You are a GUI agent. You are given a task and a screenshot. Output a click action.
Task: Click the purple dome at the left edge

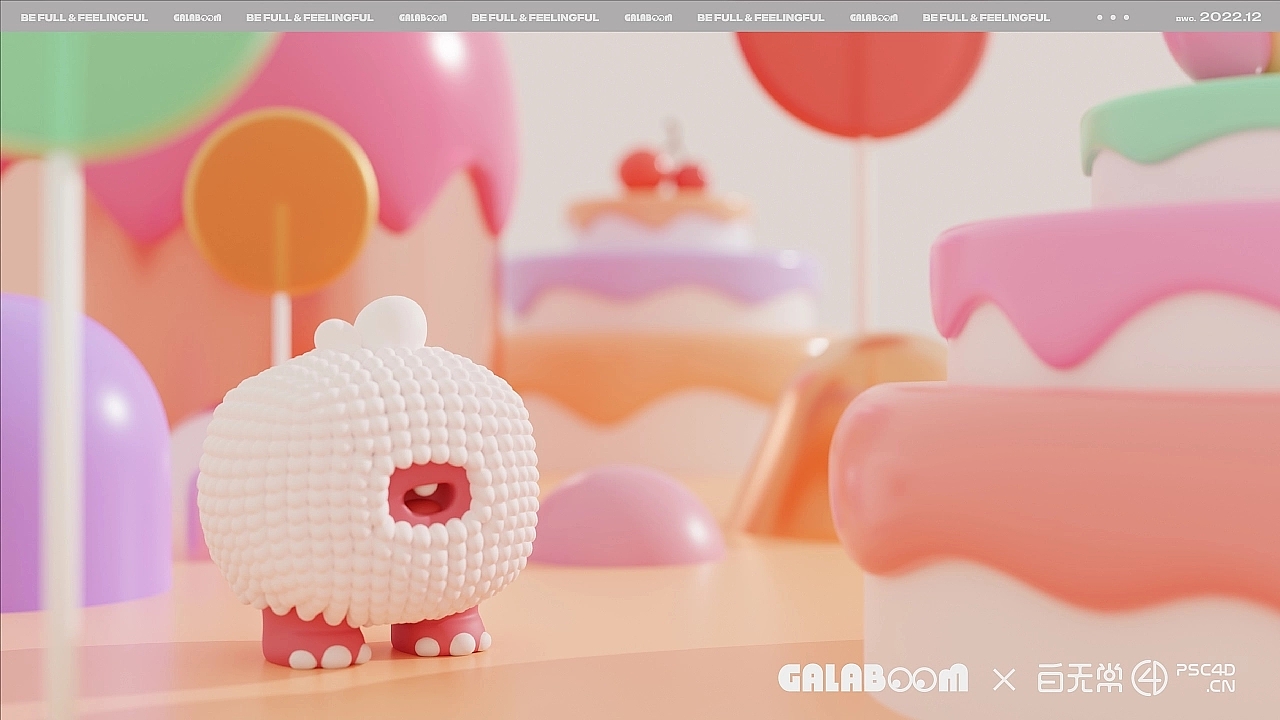(x=80, y=450)
